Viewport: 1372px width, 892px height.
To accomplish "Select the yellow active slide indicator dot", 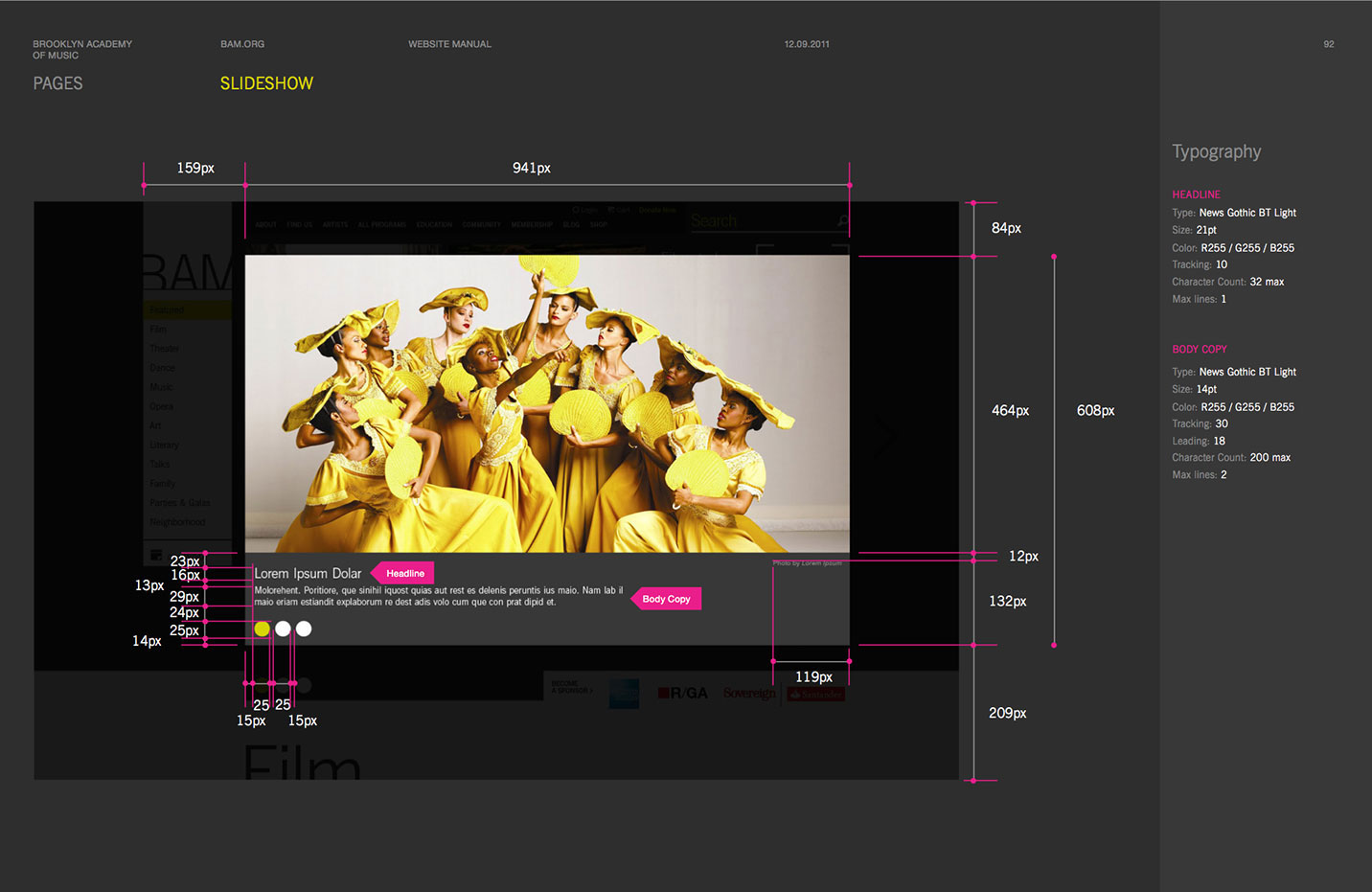I will tap(262, 629).
